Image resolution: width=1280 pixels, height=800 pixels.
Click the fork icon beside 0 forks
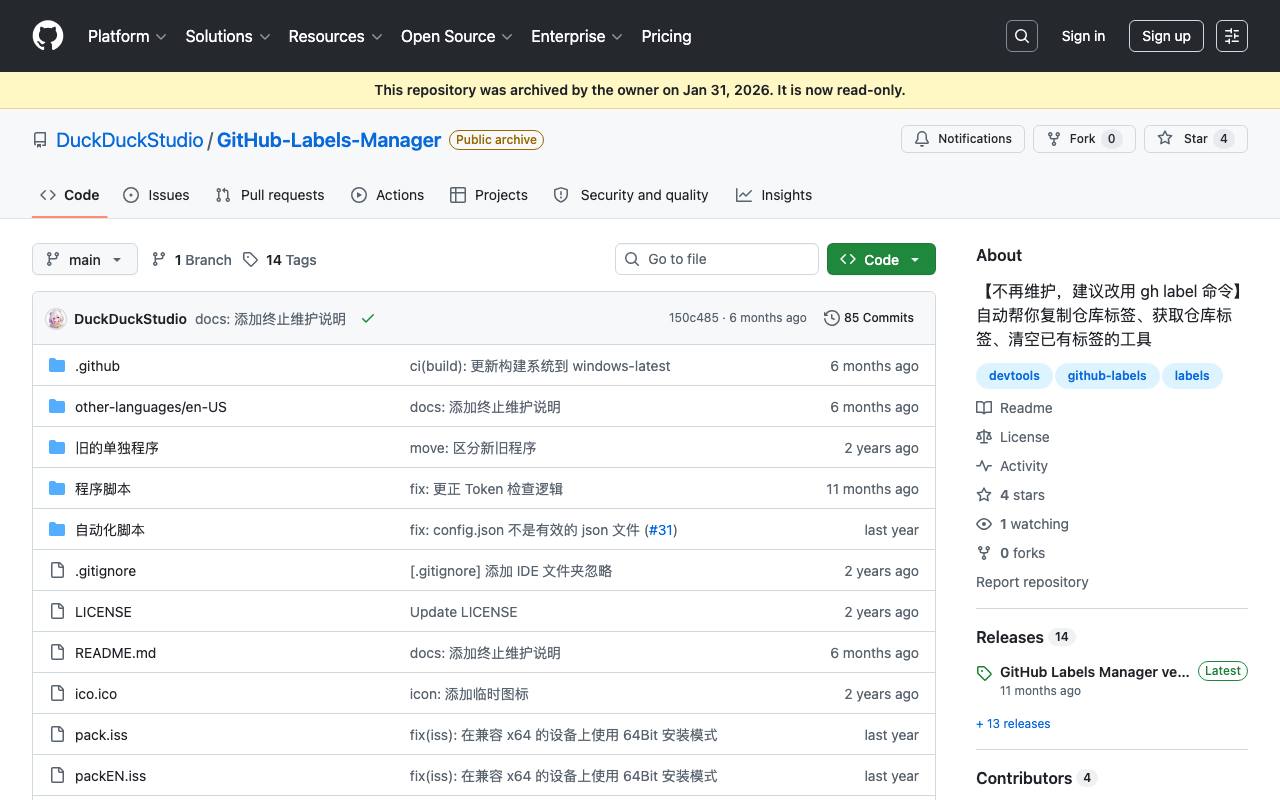click(x=984, y=553)
